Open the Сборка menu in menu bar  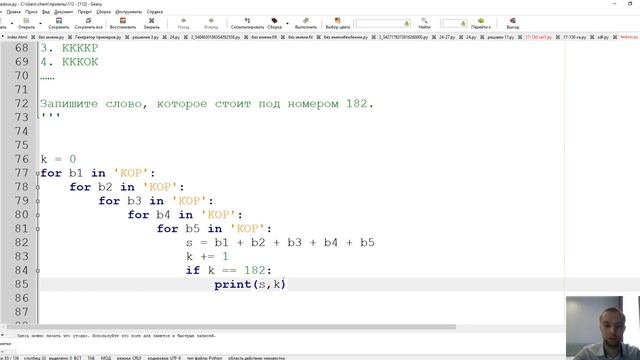[103, 12]
